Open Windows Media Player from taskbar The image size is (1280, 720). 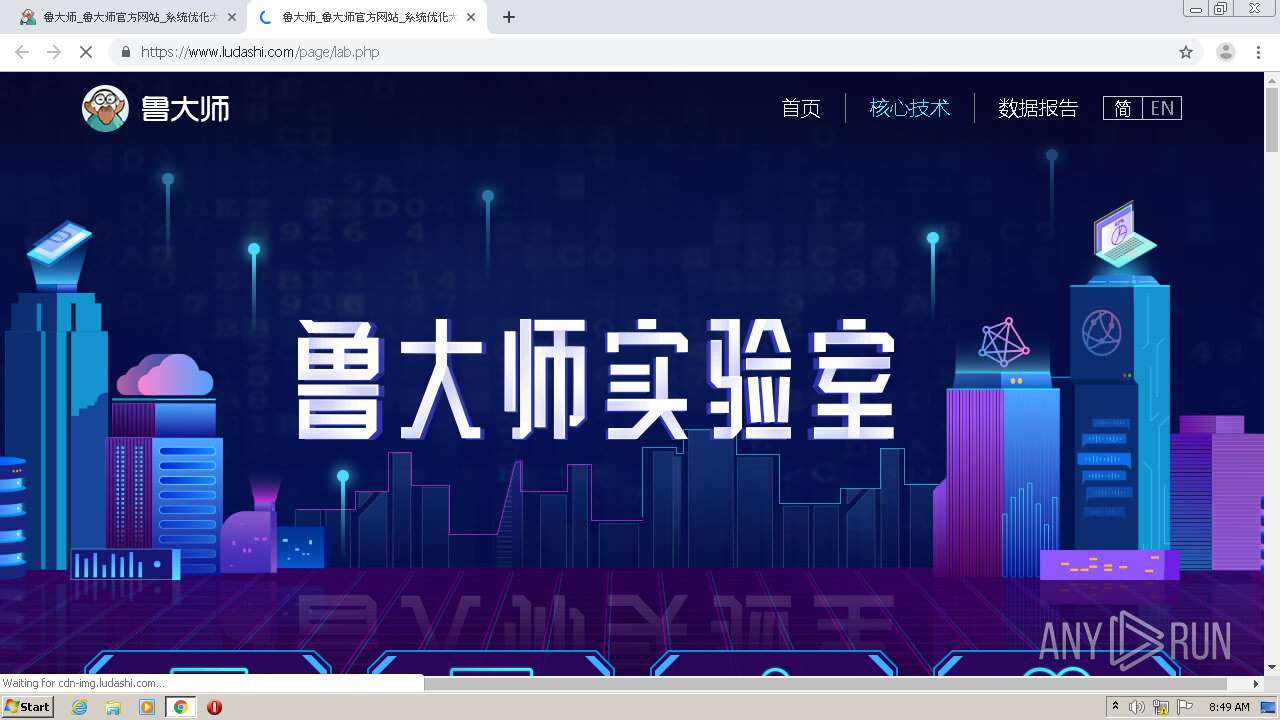click(x=147, y=707)
